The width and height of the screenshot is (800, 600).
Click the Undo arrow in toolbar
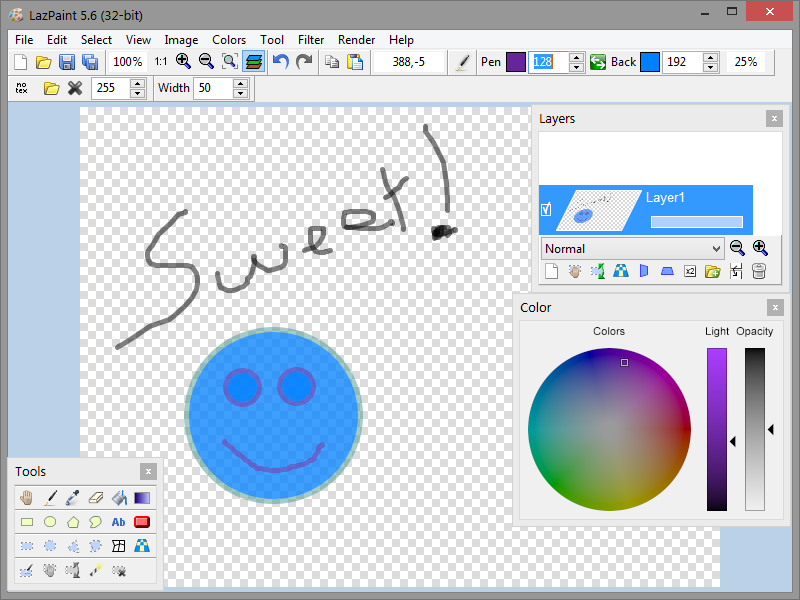coord(281,62)
